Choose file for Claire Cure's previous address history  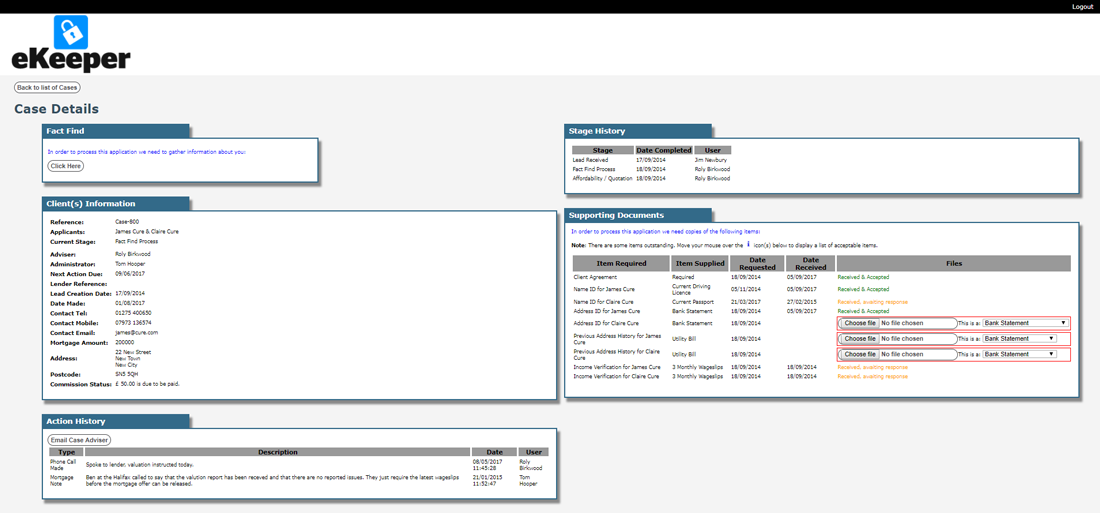(859, 354)
